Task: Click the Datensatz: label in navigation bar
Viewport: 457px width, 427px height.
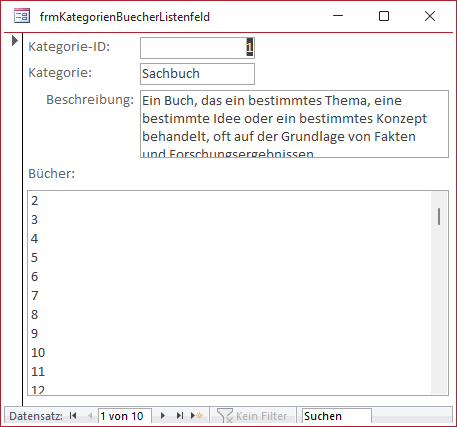Action: pos(36,416)
